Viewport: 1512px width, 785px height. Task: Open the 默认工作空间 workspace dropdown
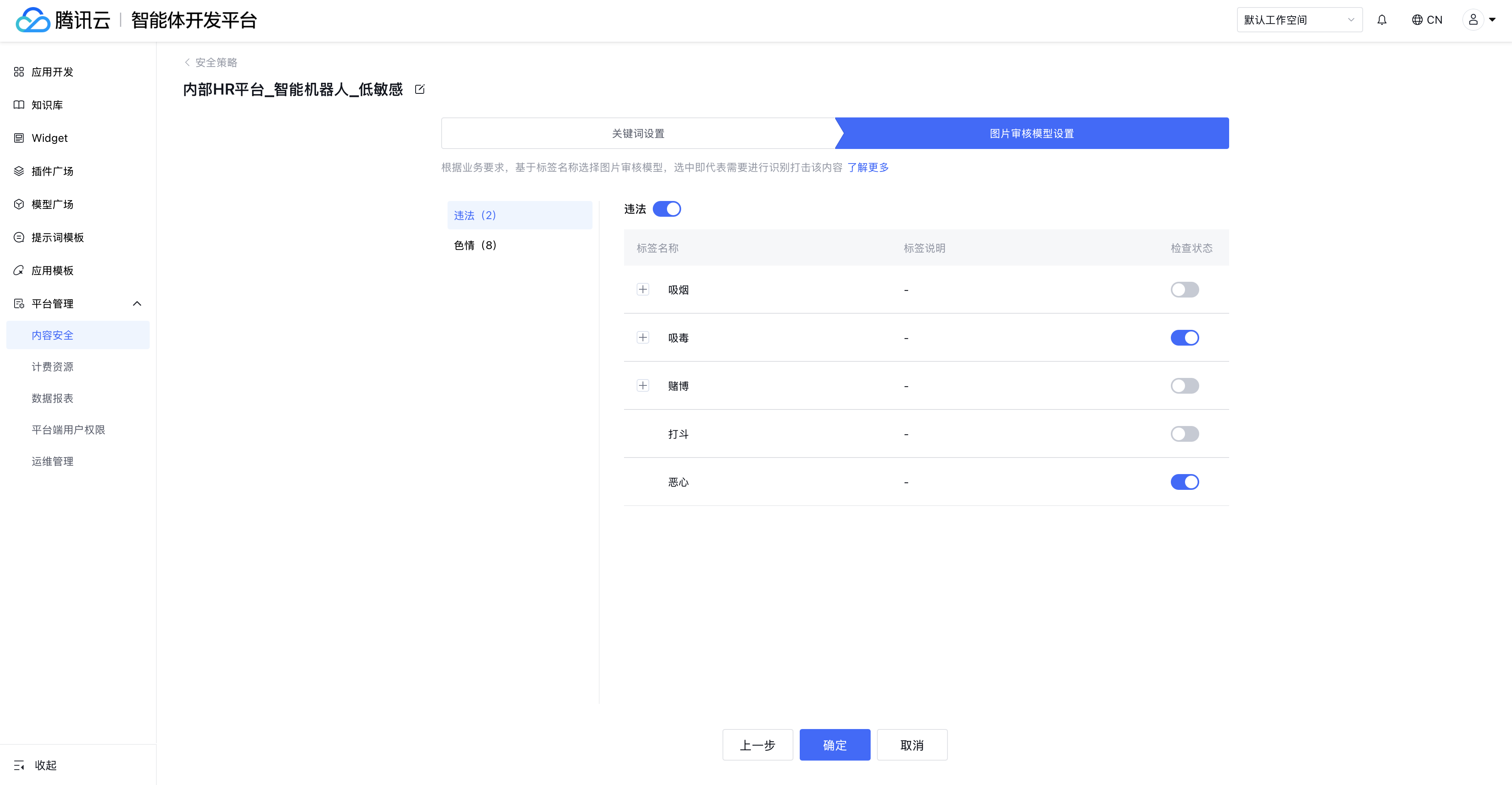[1299, 20]
